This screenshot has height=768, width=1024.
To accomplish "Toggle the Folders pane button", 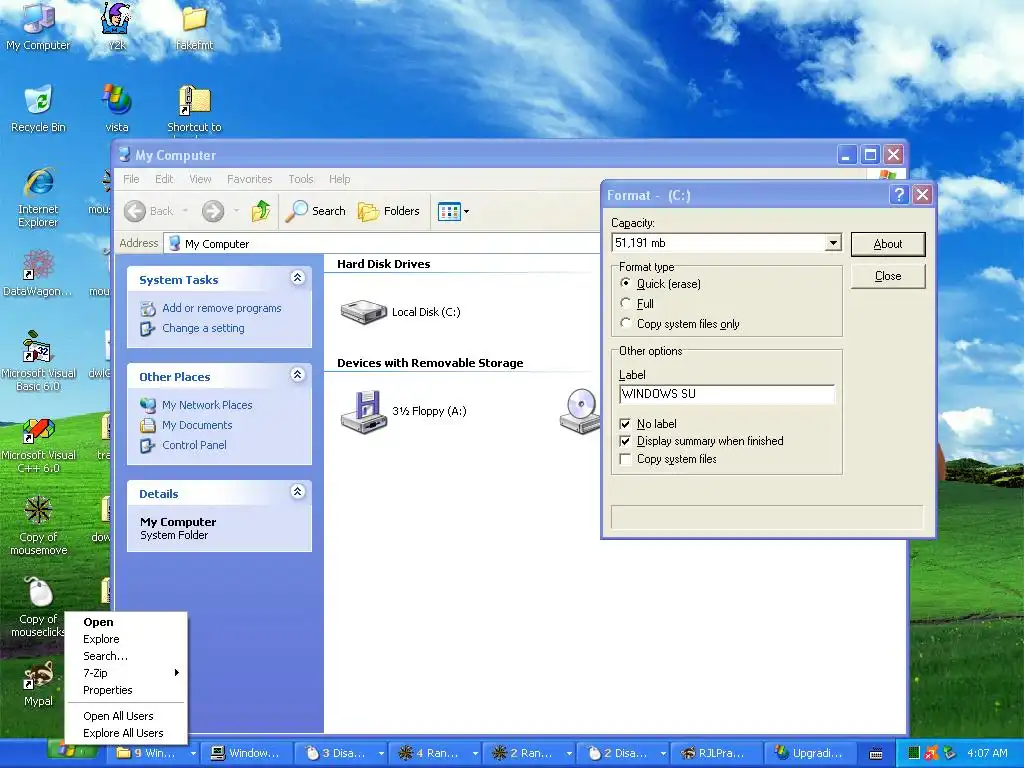I will [389, 211].
